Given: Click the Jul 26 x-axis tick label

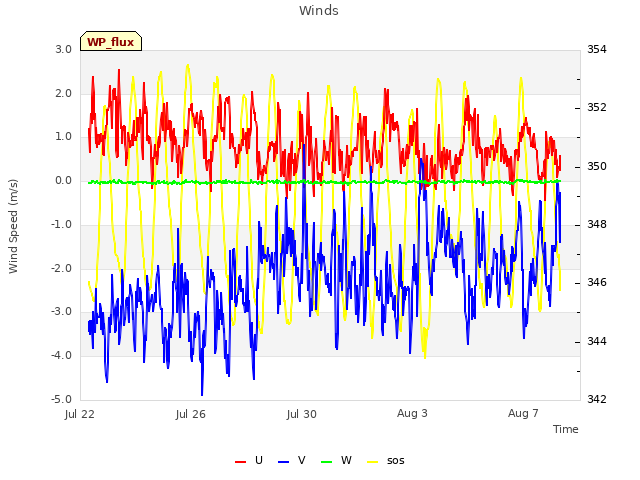Looking at the screenshot, I should pyautogui.click(x=191, y=414).
